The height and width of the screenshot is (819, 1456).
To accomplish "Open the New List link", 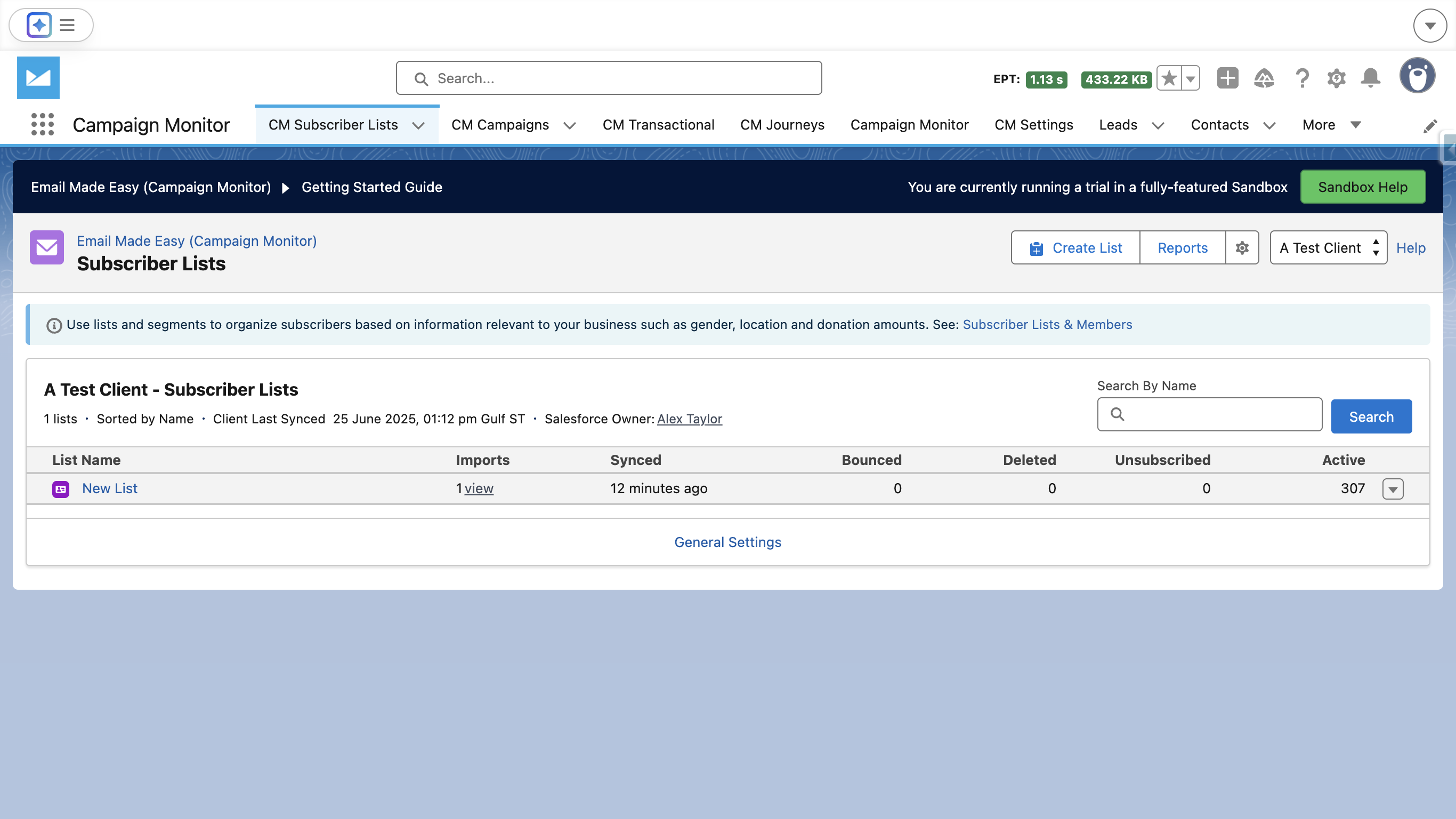I will [110, 489].
